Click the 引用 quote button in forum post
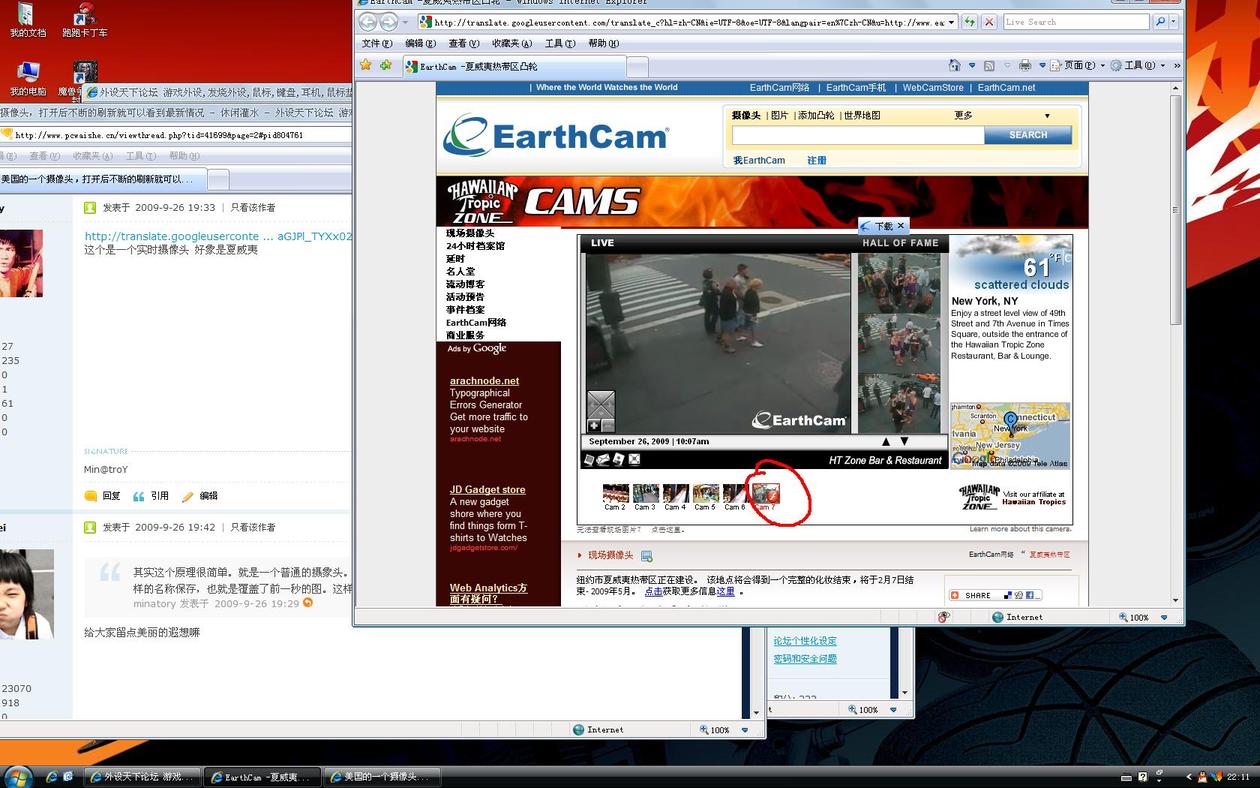Image resolution: width=1260 pixels, height=788 pixels. (151, 496)
